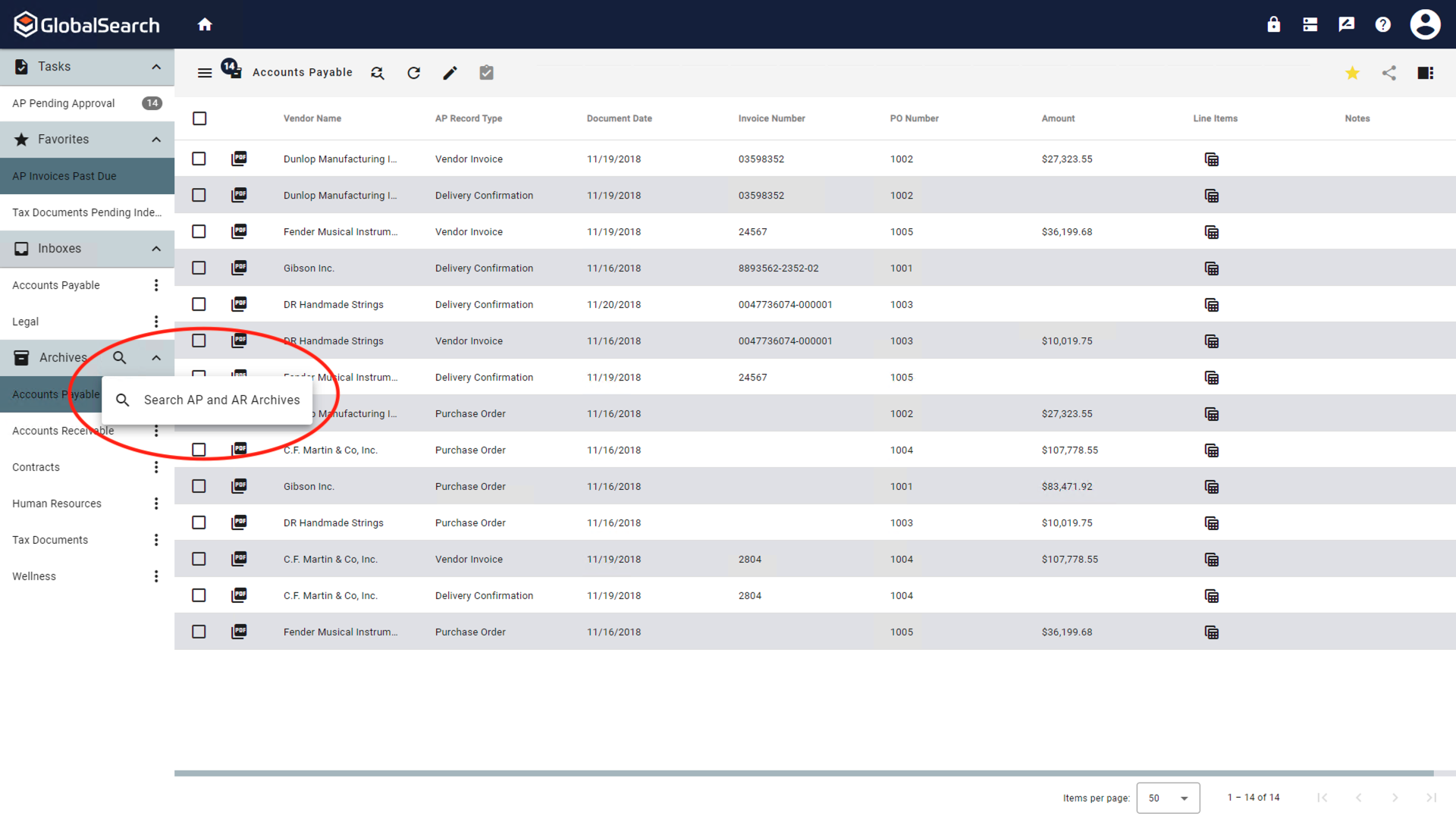The height and width of the screenshot is (819, 1456).
Task: Open the help question mark icon
Action: click(x=1382, y=24)
